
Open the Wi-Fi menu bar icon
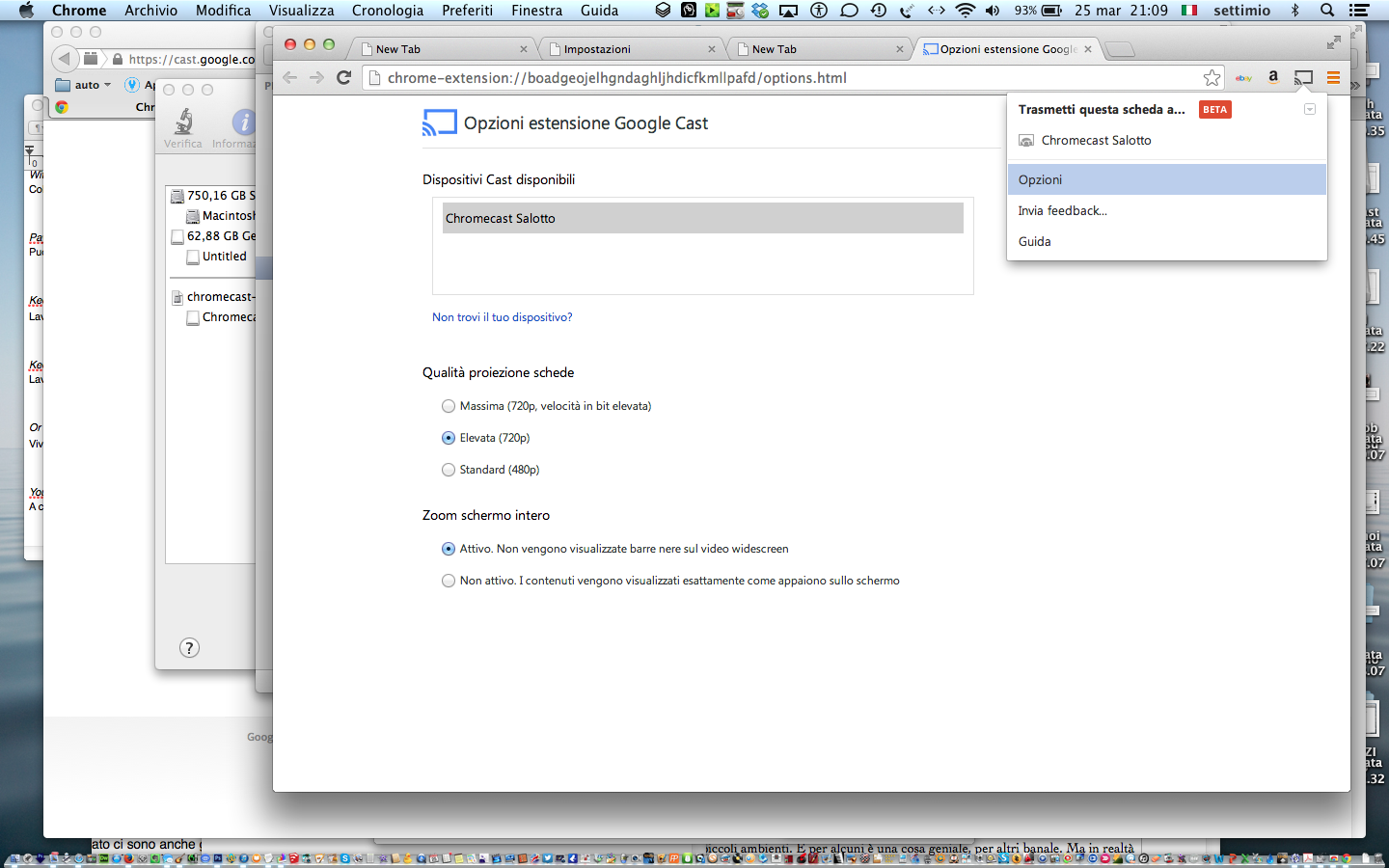tap(965, 11)
